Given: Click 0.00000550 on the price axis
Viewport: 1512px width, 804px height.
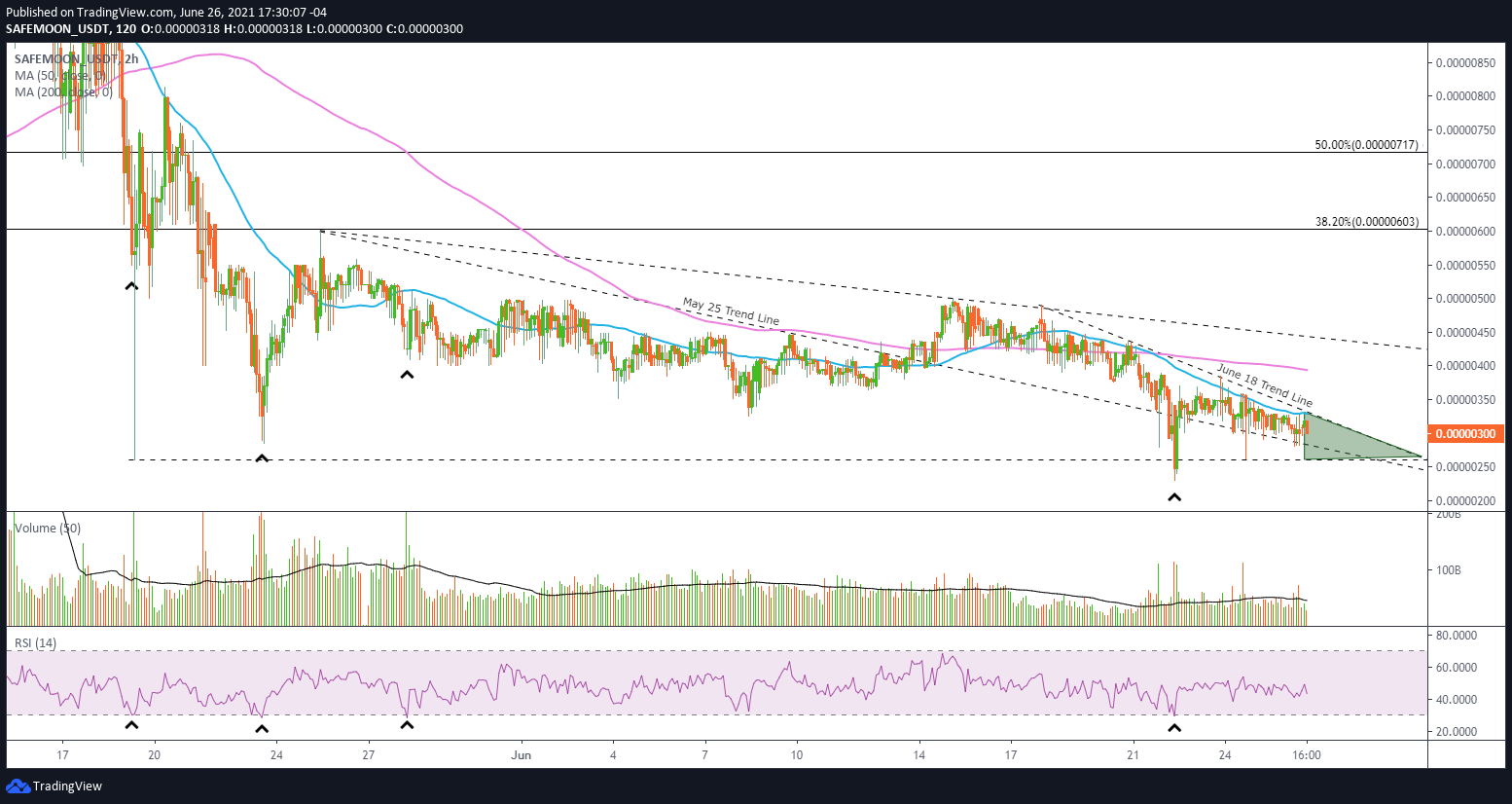Looking at the screenshot, I should pos(1465,265).
